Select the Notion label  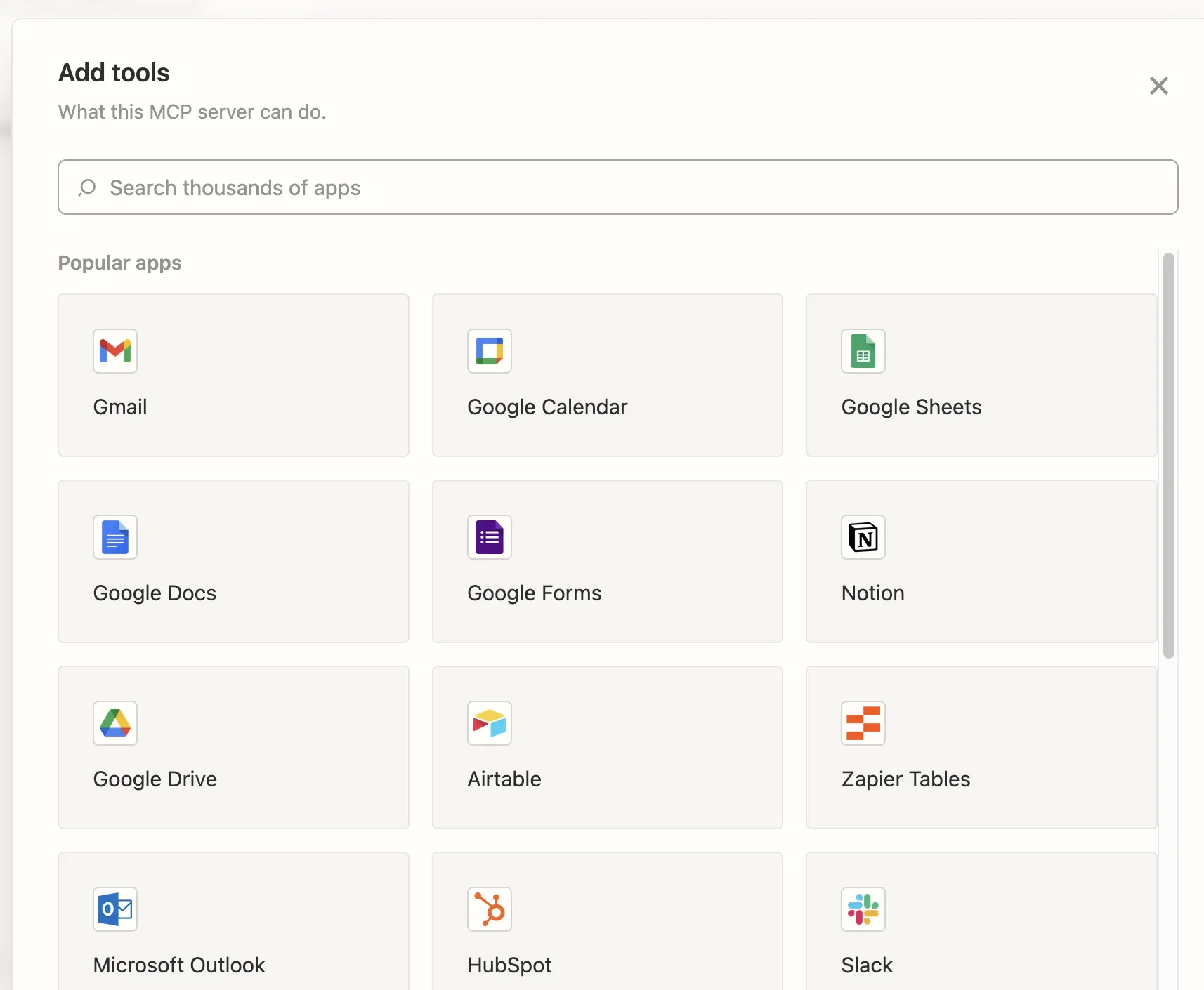coord(872,593)
